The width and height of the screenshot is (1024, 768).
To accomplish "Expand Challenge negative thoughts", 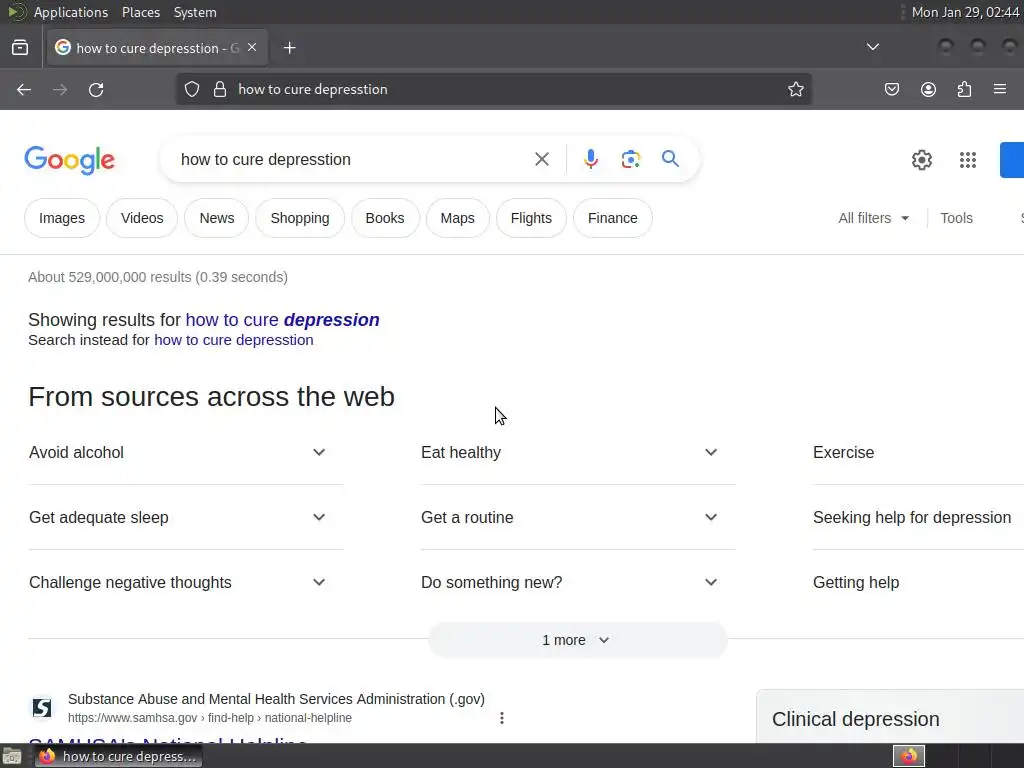I will (x=186, y=583).
